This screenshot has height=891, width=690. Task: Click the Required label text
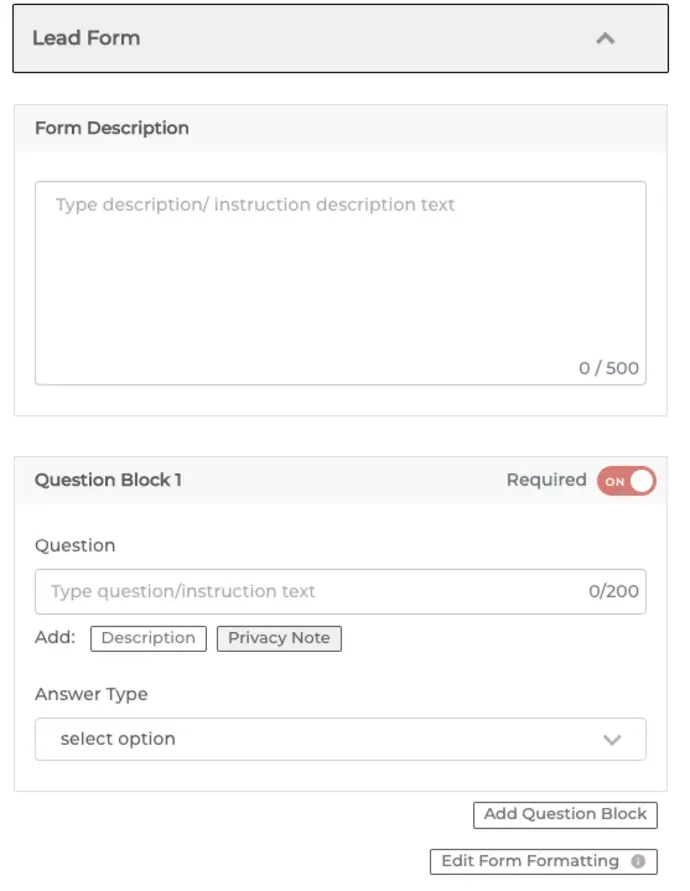tap(546, 480)
